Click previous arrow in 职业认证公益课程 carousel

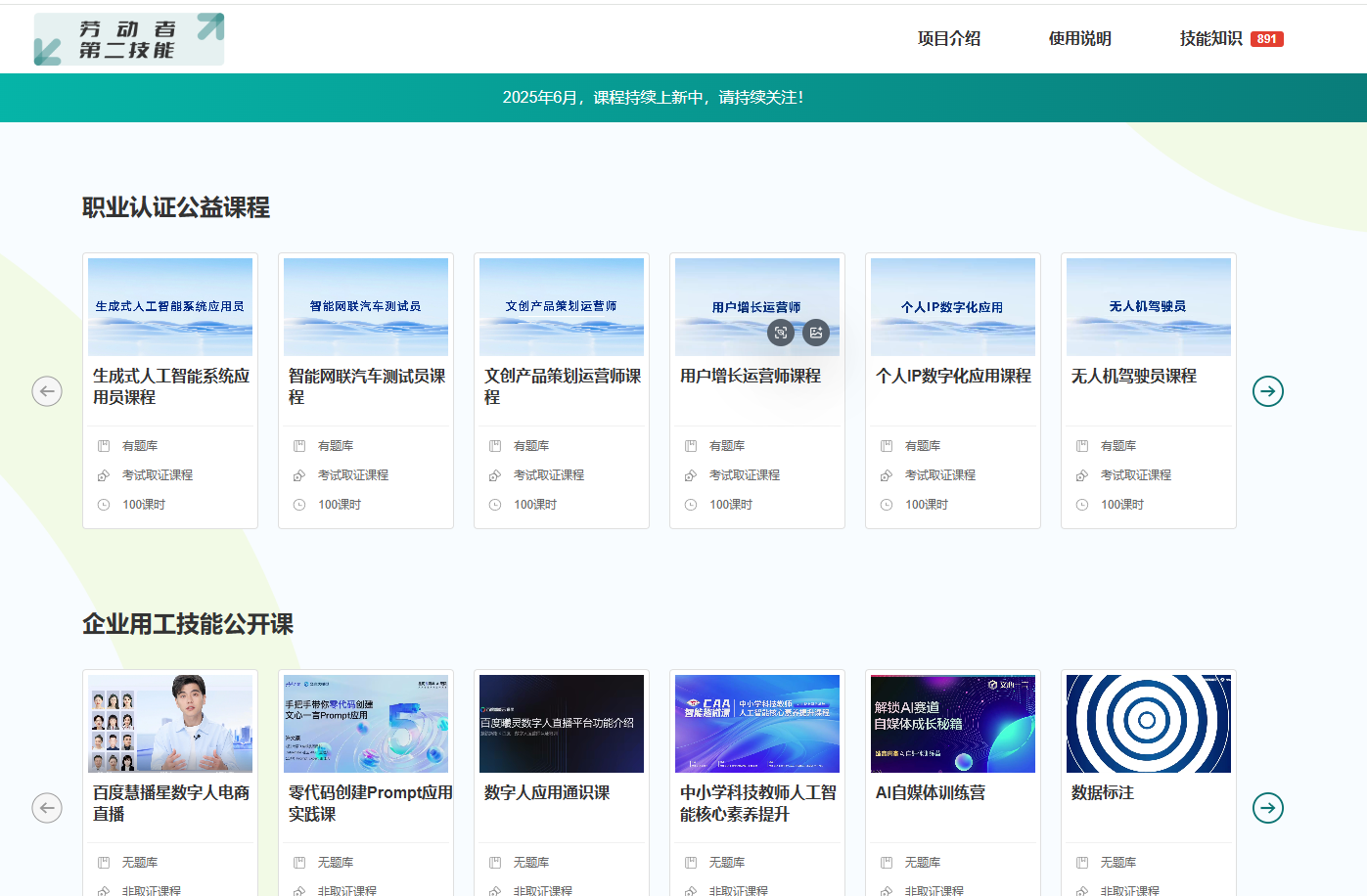tap(47, 391)
